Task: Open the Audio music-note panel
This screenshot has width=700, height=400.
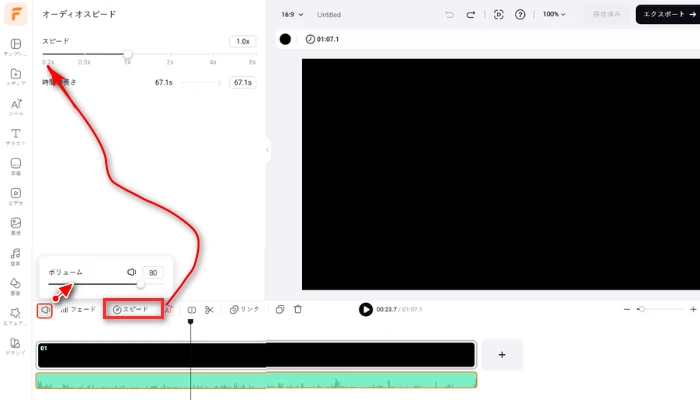Action: [x=16, y=256]
